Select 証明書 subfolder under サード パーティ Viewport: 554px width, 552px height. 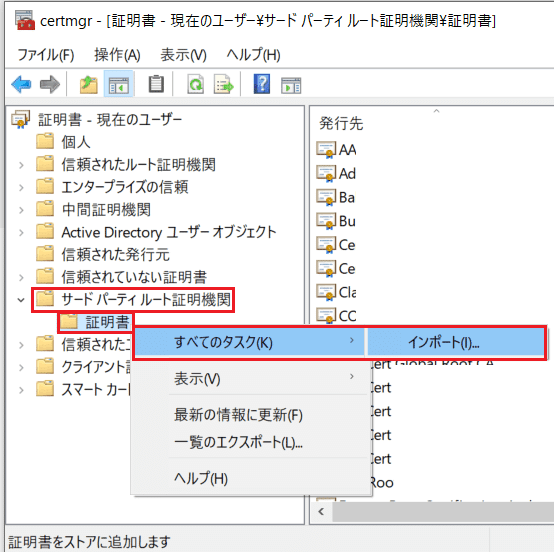(107, 322)
